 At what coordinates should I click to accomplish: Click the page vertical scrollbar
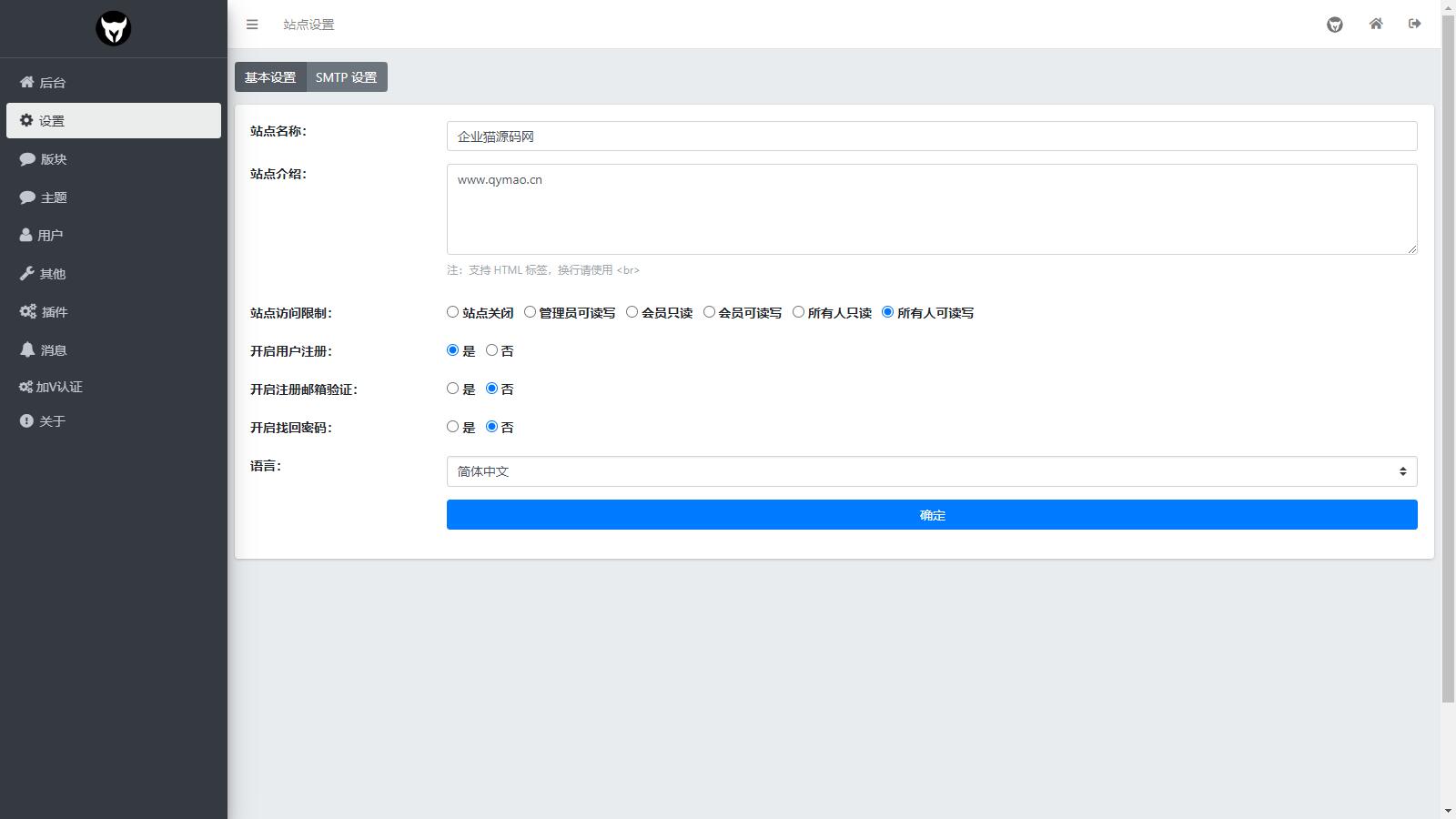[1448, 364]
